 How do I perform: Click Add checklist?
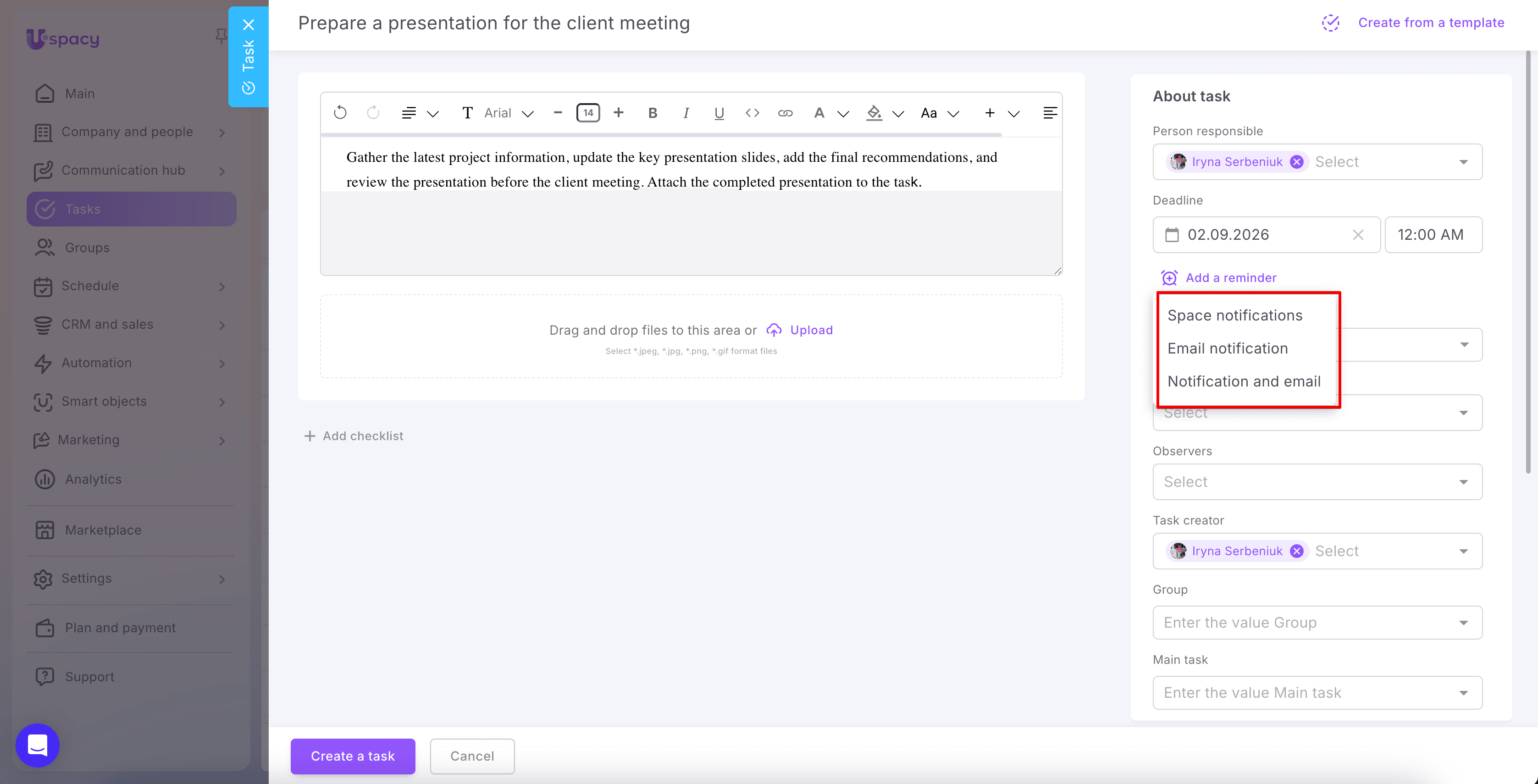pyautogui.click(x=354, y=436)
